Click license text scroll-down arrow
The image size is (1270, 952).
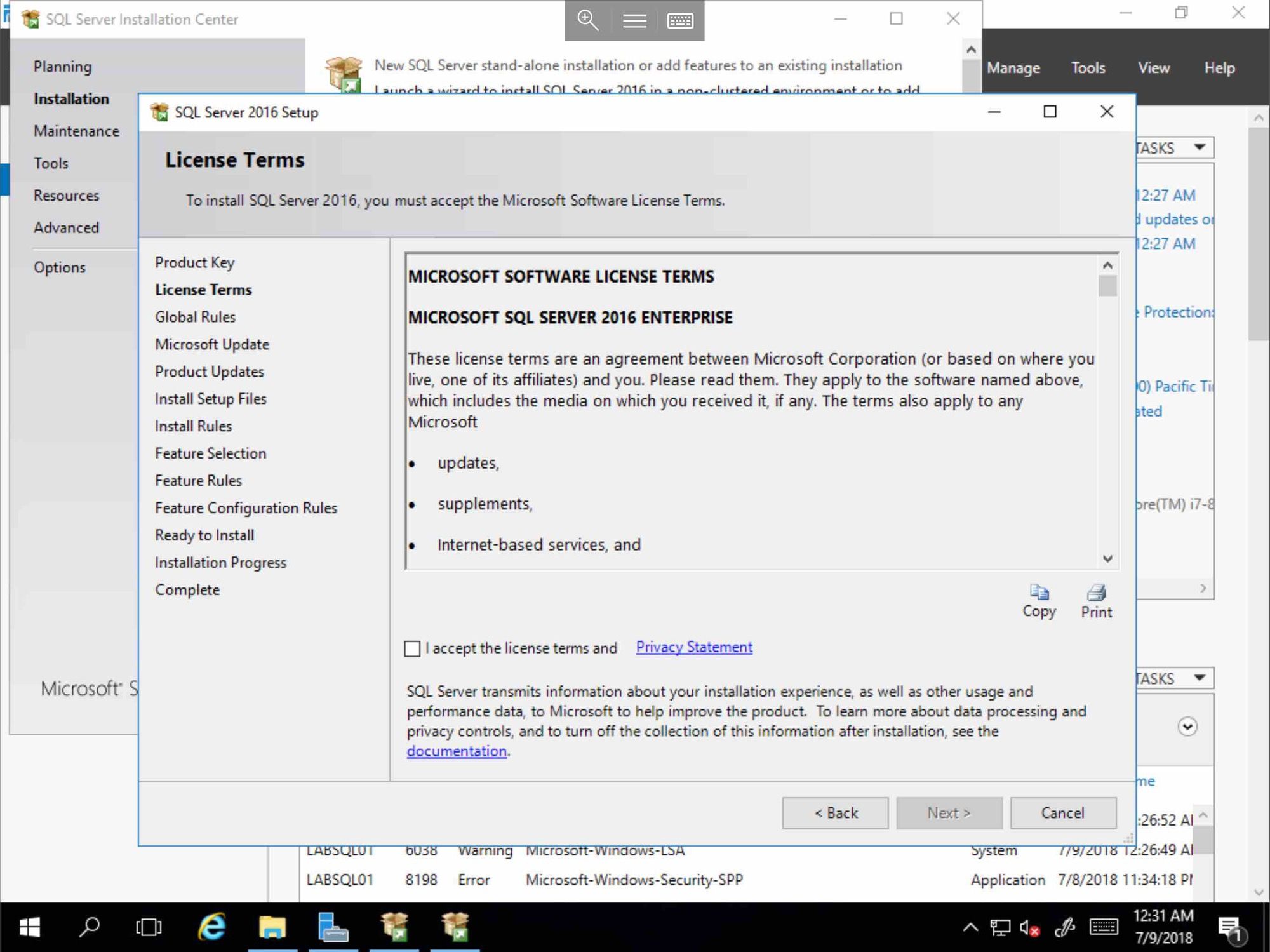click(1107, 559)
